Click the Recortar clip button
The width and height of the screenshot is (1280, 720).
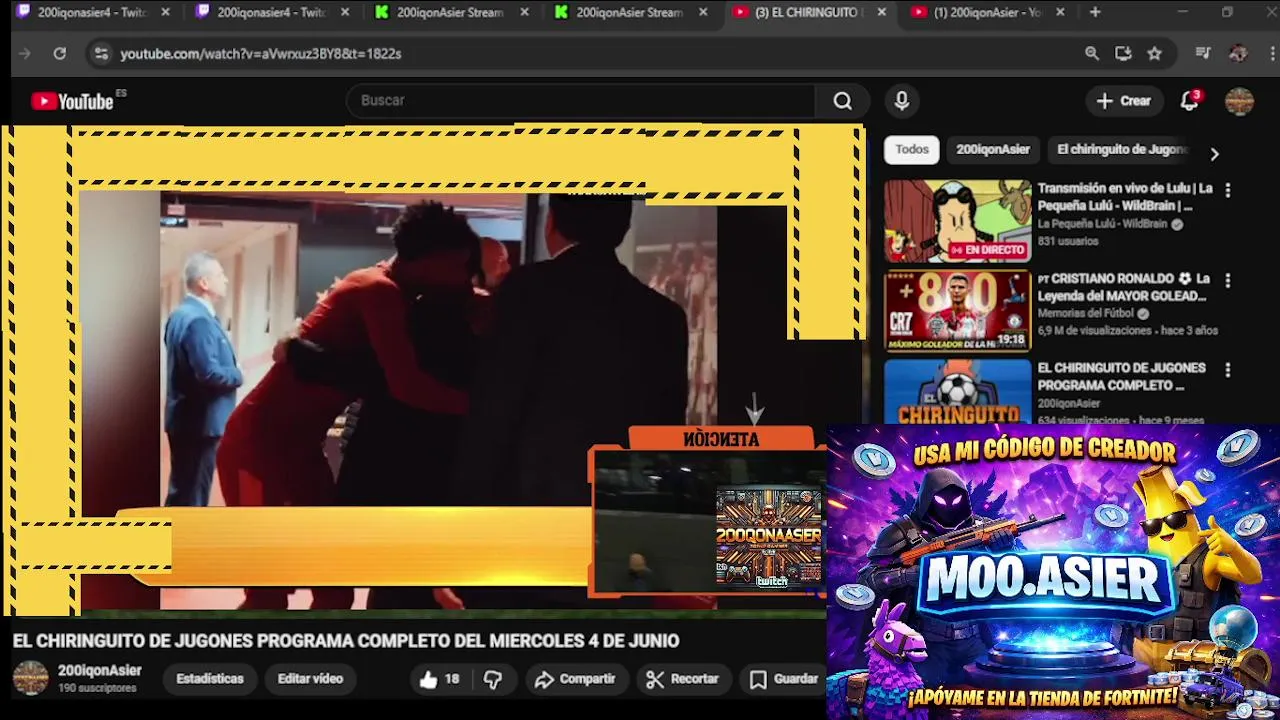pyautogui.click(x=683, y=679)
